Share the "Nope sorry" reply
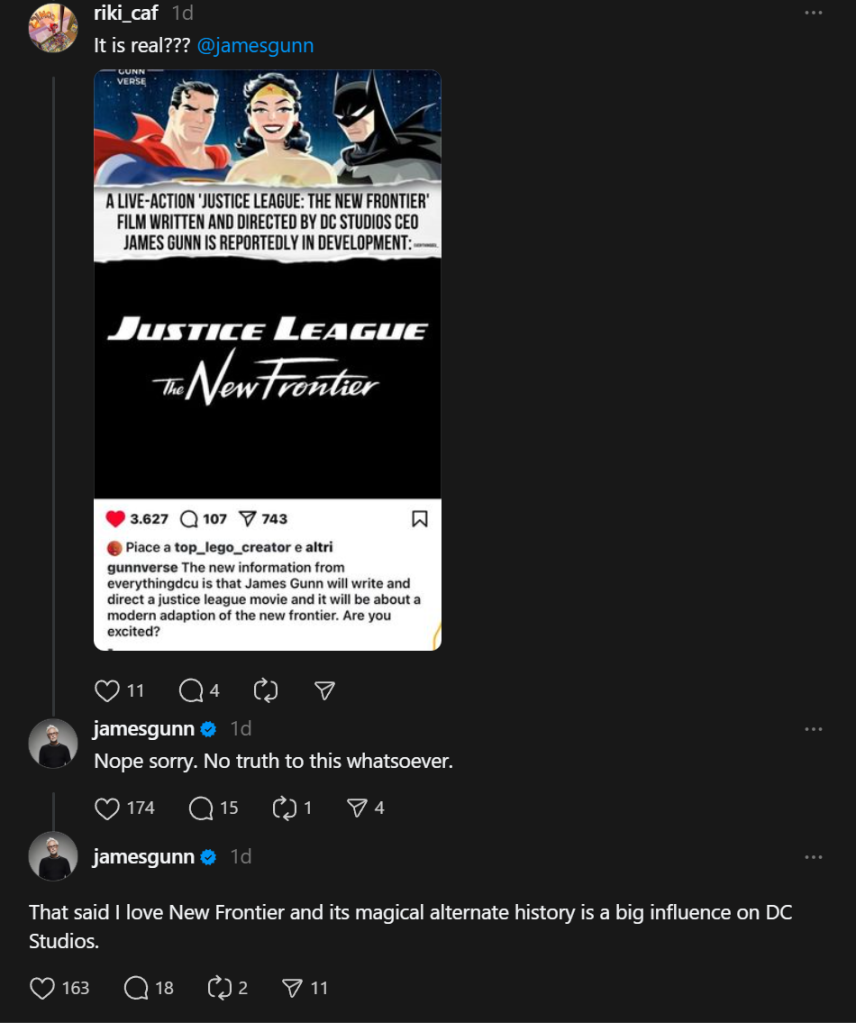This screenshot has height=1023, width=856. pyautogui.click(x=357, y=808)
